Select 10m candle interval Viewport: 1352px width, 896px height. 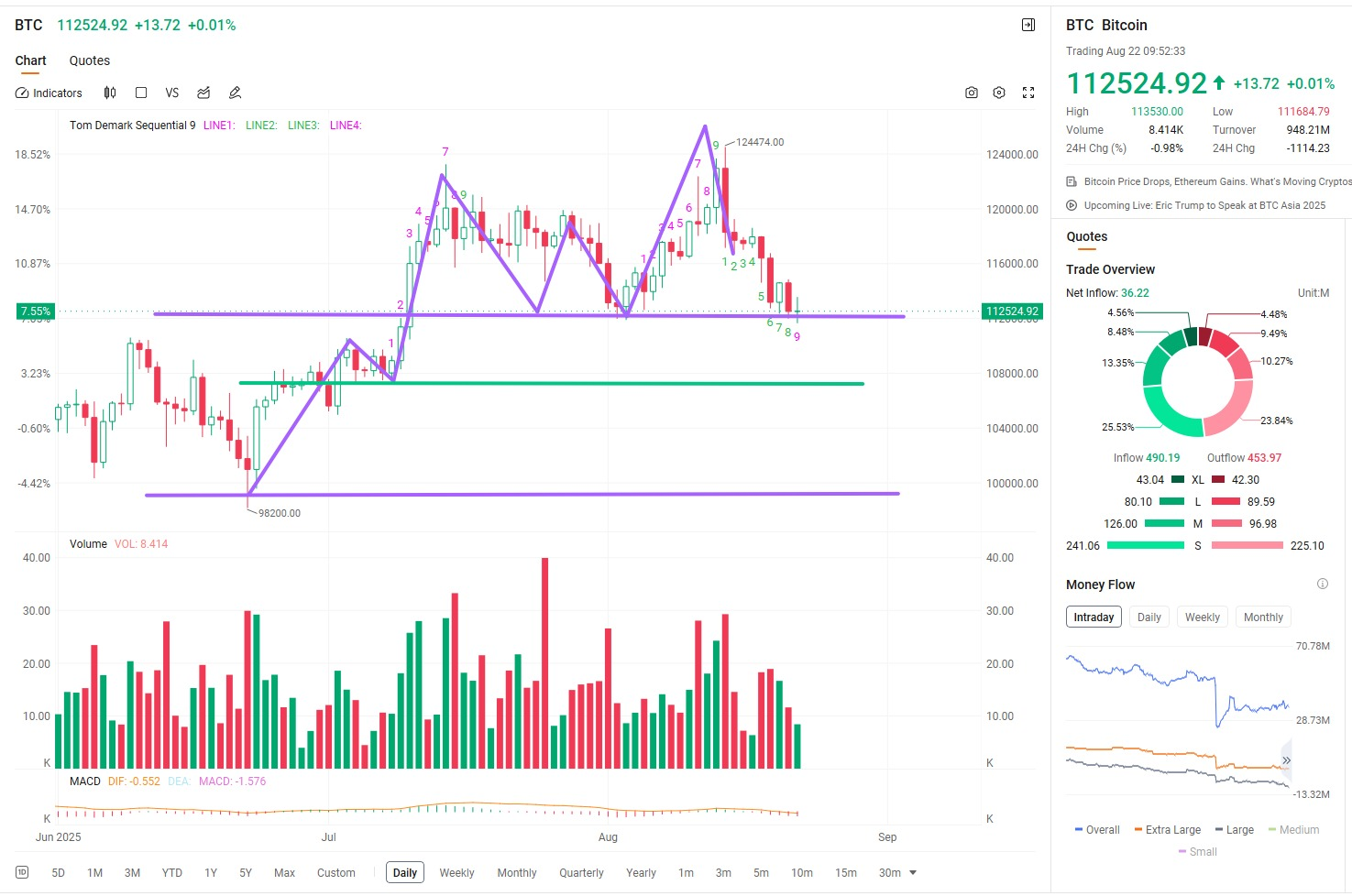click(x=802, y=872)
